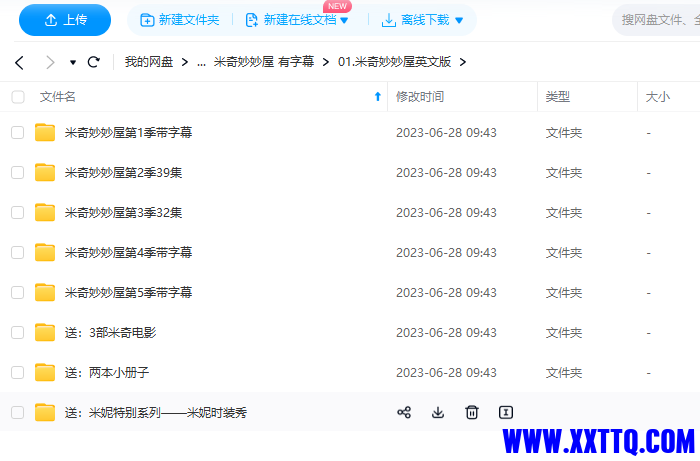The image size is (700, 461).
Task: Open folder name 米奇妙妙屋第2季39集
Action: click(124, 173)
